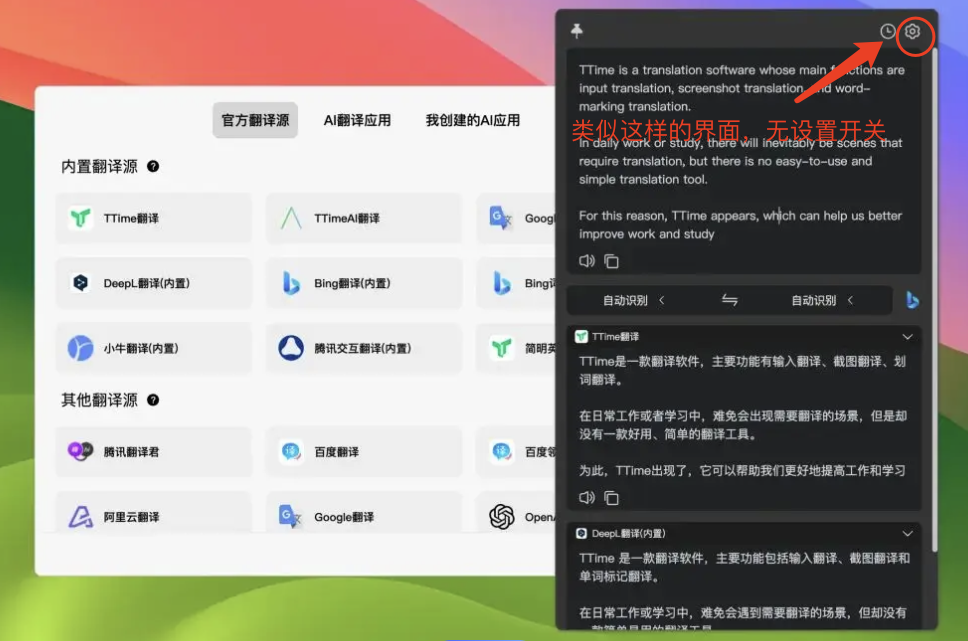
Task: Click help icon next to 其他翻译源
Action: pyautogui.click(x=153, y=400)
